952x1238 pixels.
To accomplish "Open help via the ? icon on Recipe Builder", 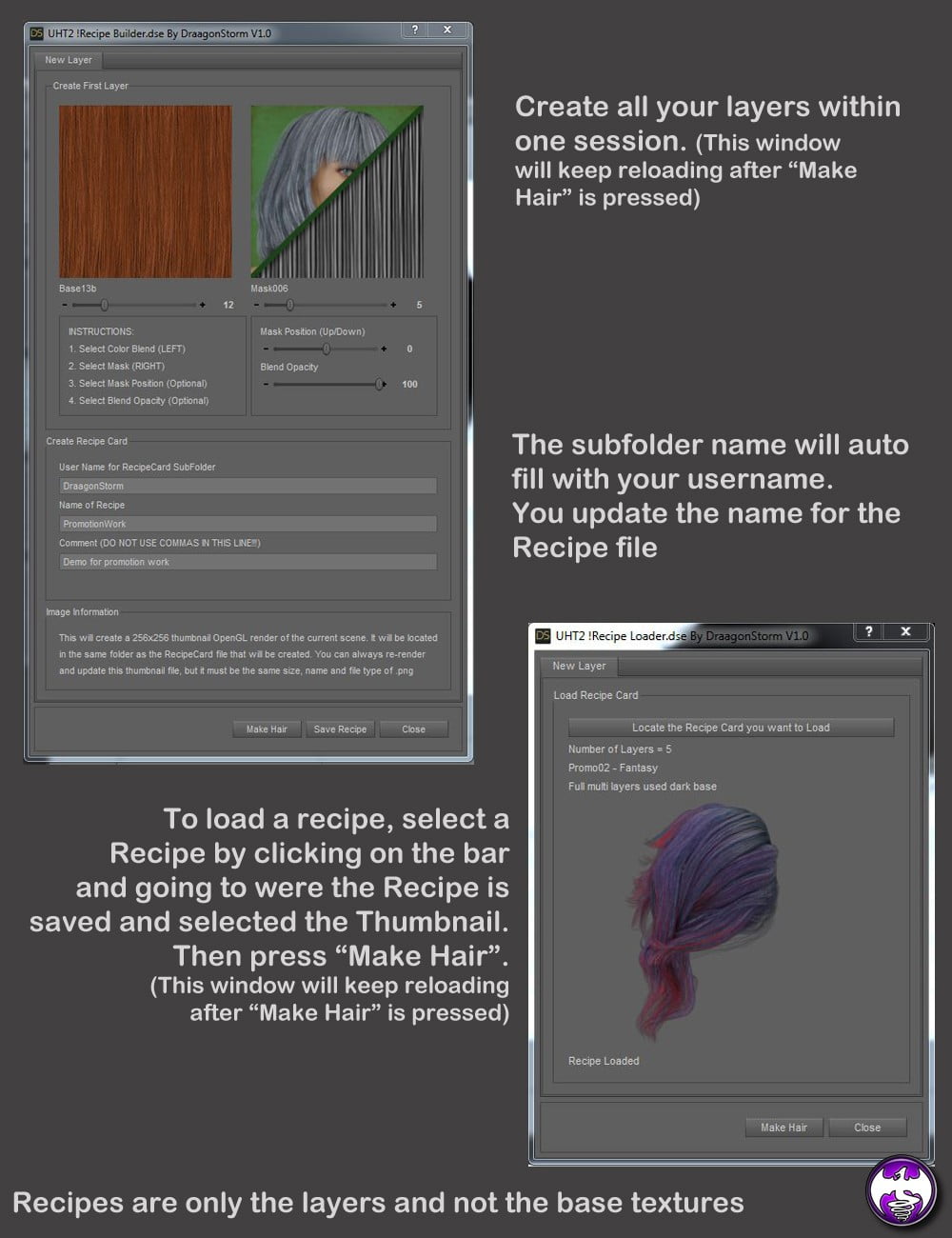I will 415,30.
